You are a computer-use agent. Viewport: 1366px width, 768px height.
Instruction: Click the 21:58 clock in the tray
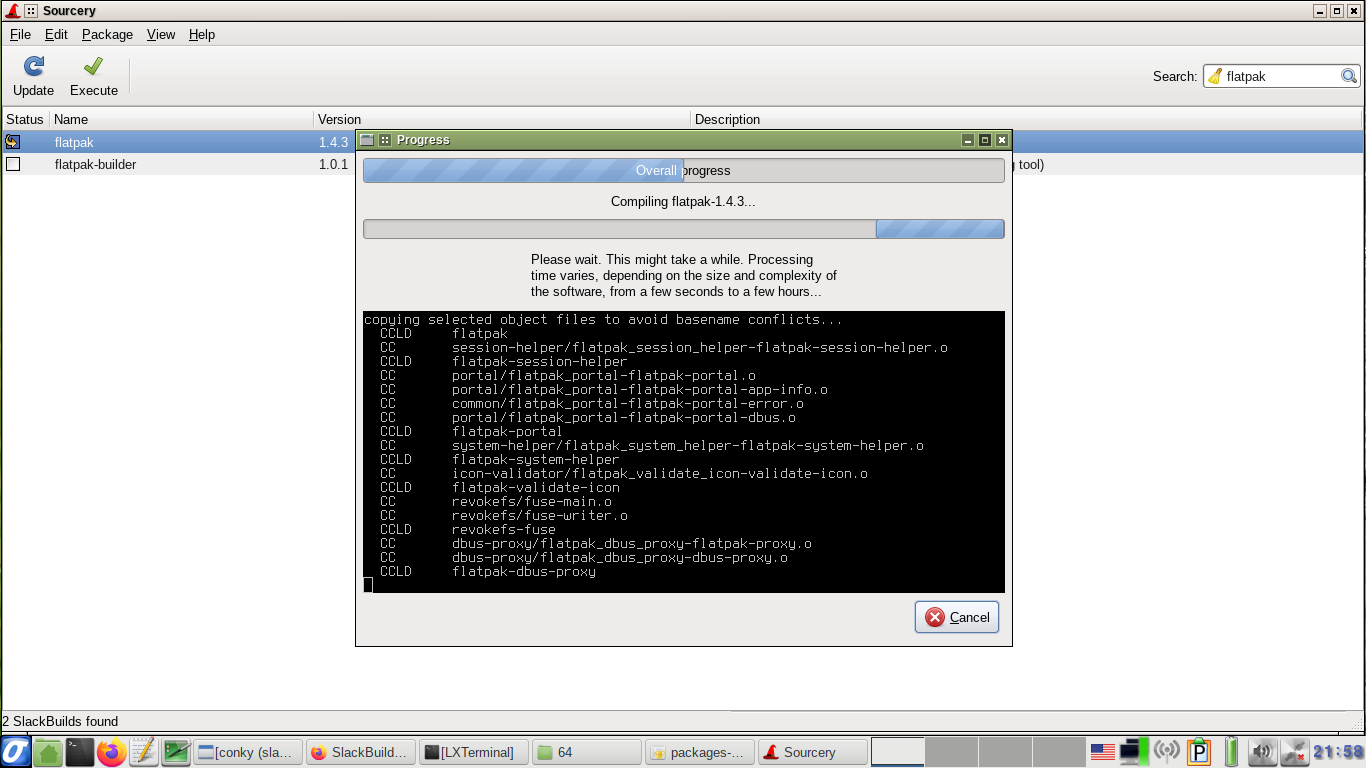[1338, 752]
